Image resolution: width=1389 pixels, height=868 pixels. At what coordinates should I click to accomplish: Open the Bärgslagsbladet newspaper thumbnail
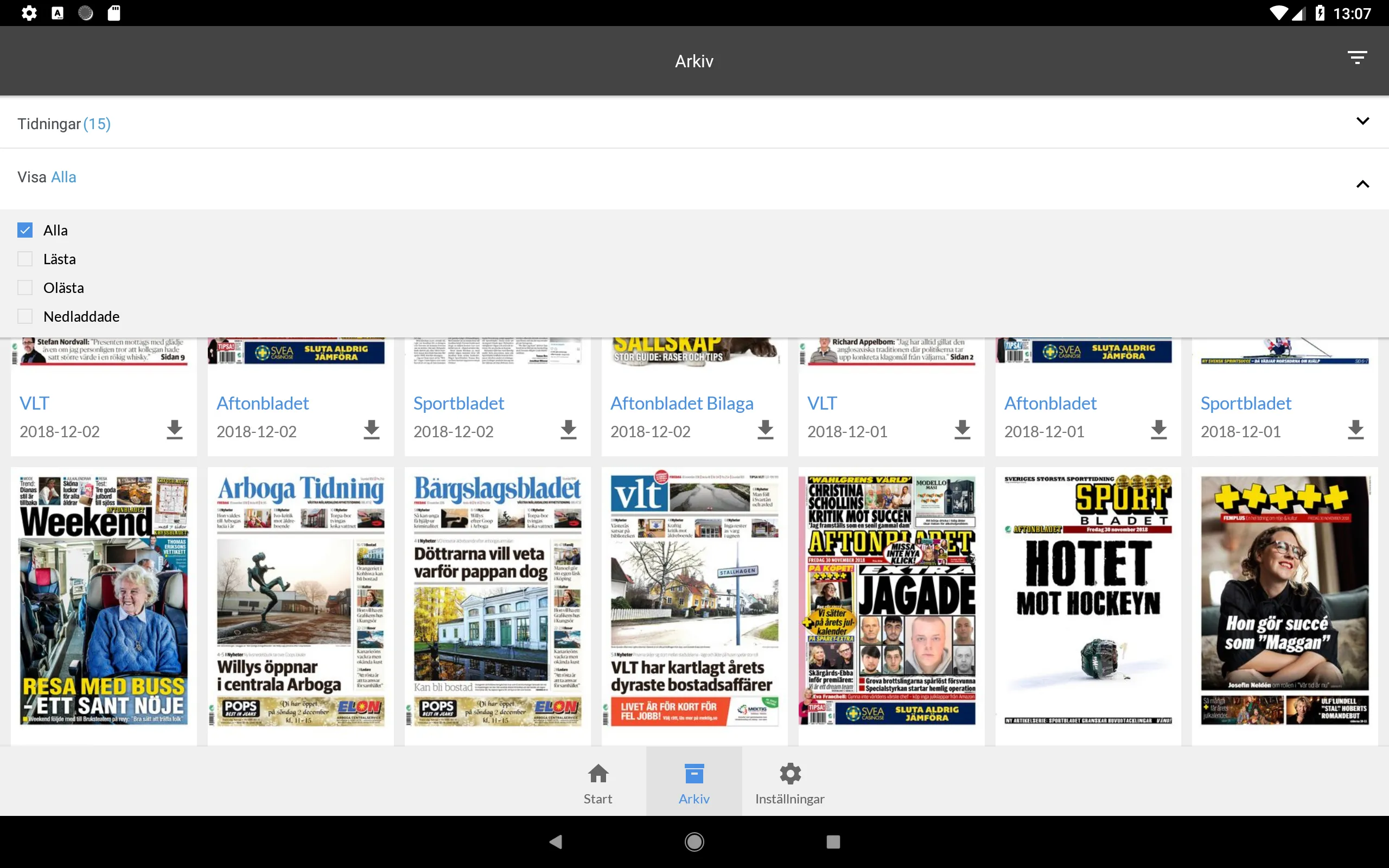pos(497,600)
